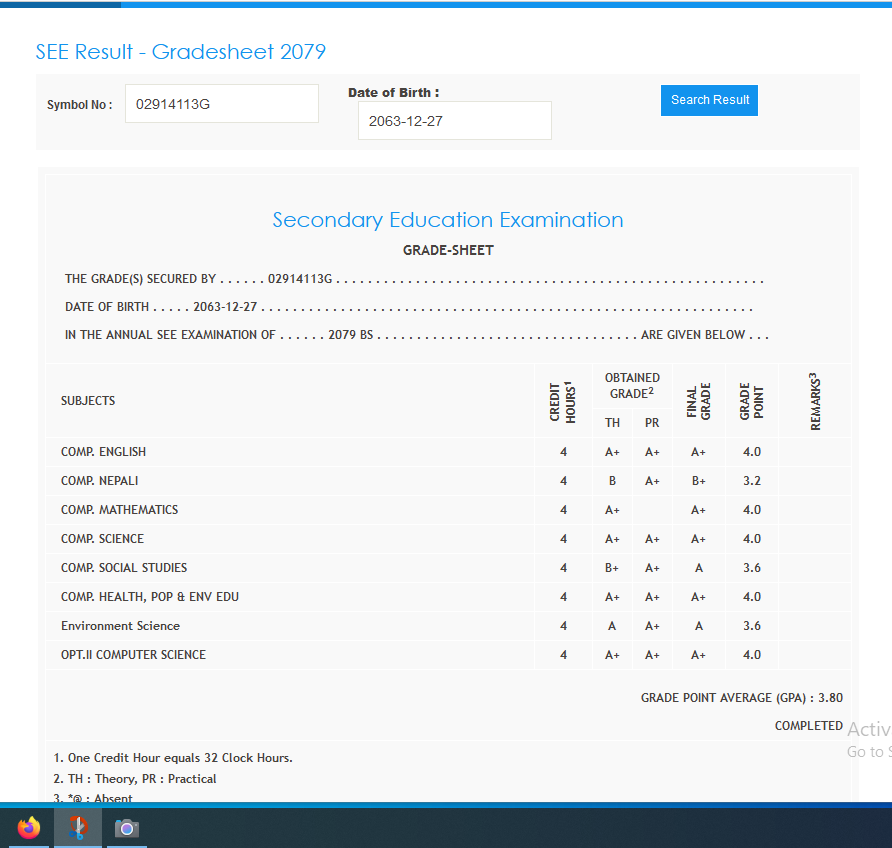Click the GRADE POINT column header
The image size is (892, 848).
click(x=752, y=401)
